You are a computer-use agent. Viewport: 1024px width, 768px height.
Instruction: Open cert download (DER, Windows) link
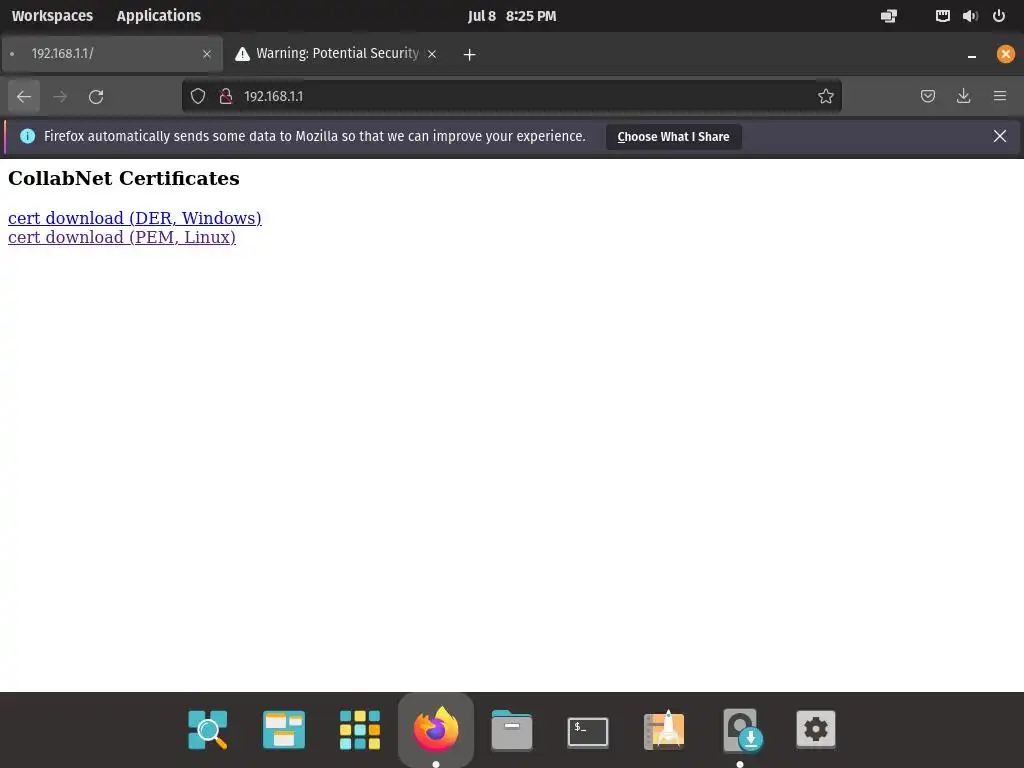click(x=135, y=218)
